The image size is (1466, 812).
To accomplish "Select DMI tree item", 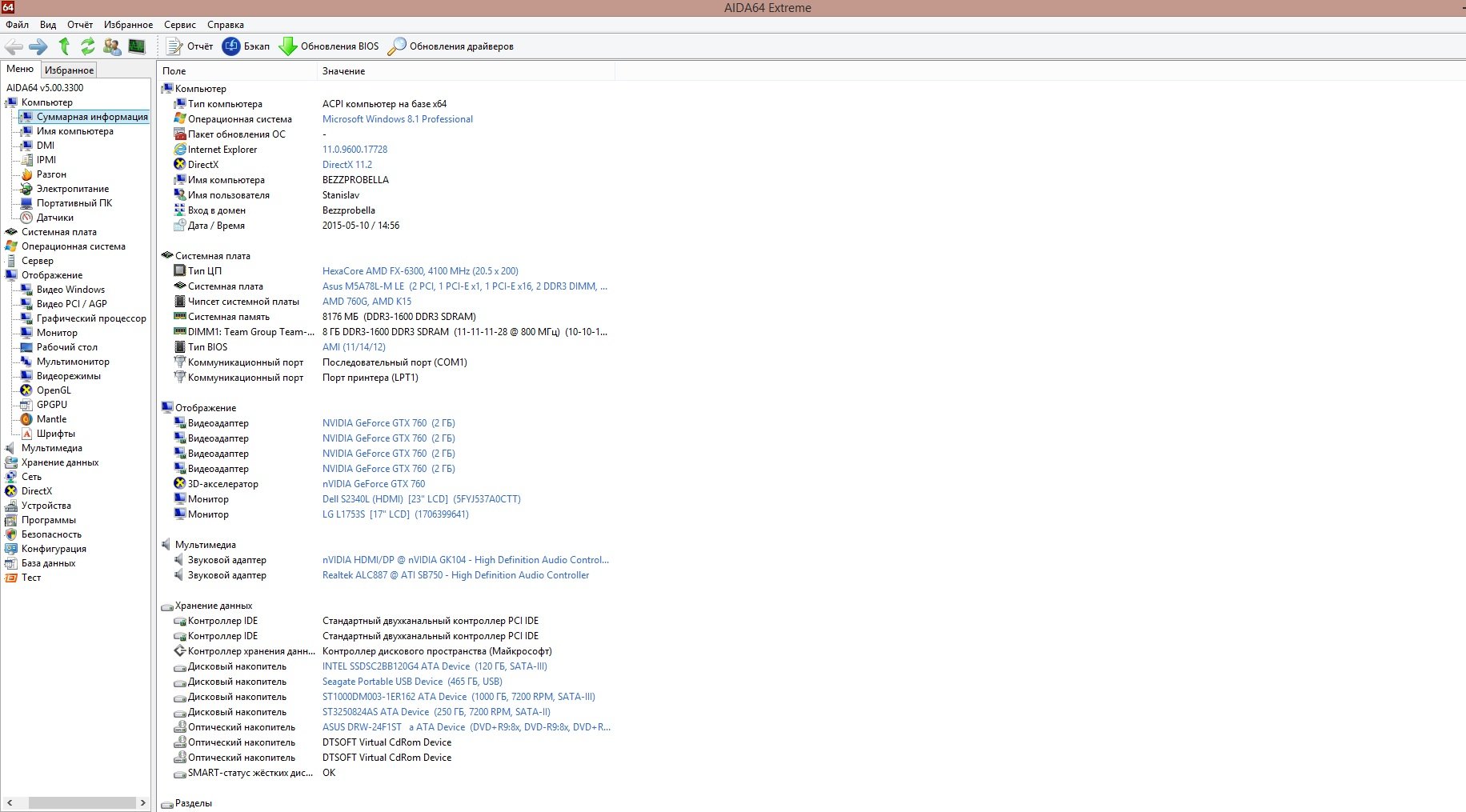I will [x=46, y=146].
